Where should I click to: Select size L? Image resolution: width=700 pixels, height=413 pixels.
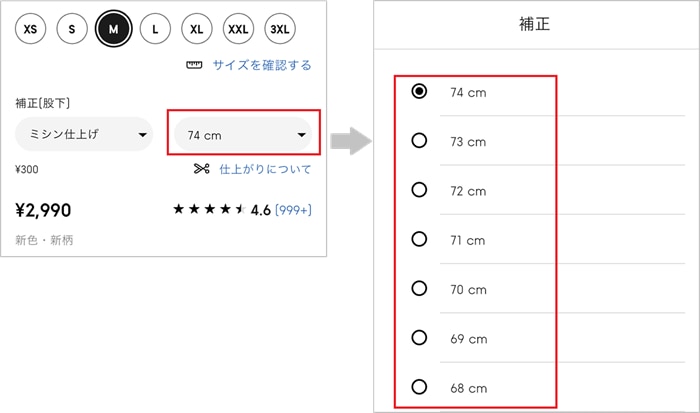155,29
